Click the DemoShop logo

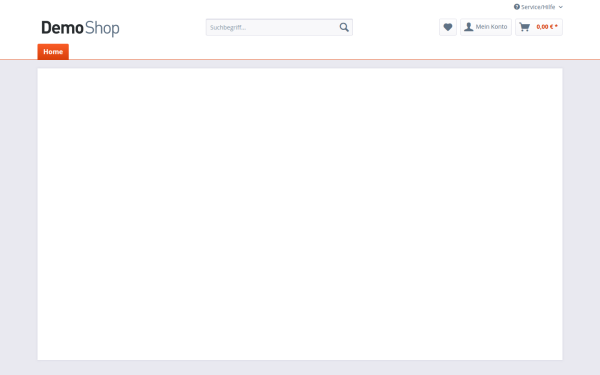tap(80, 28)
